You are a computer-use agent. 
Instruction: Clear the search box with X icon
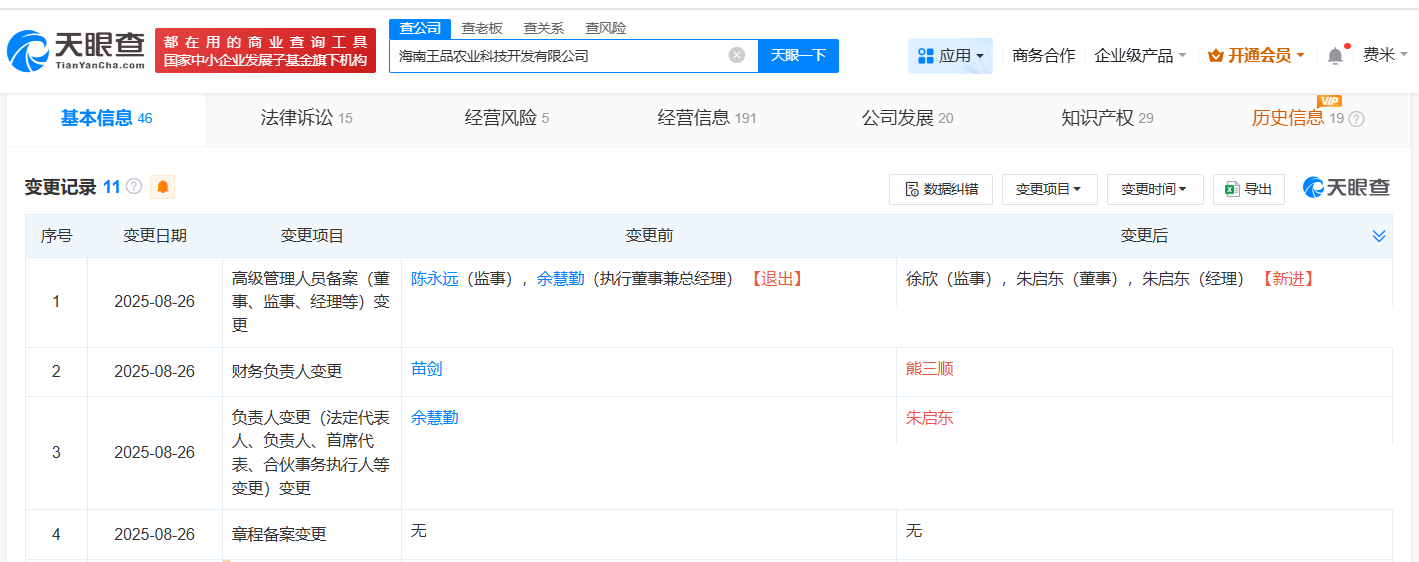(737, 55)
